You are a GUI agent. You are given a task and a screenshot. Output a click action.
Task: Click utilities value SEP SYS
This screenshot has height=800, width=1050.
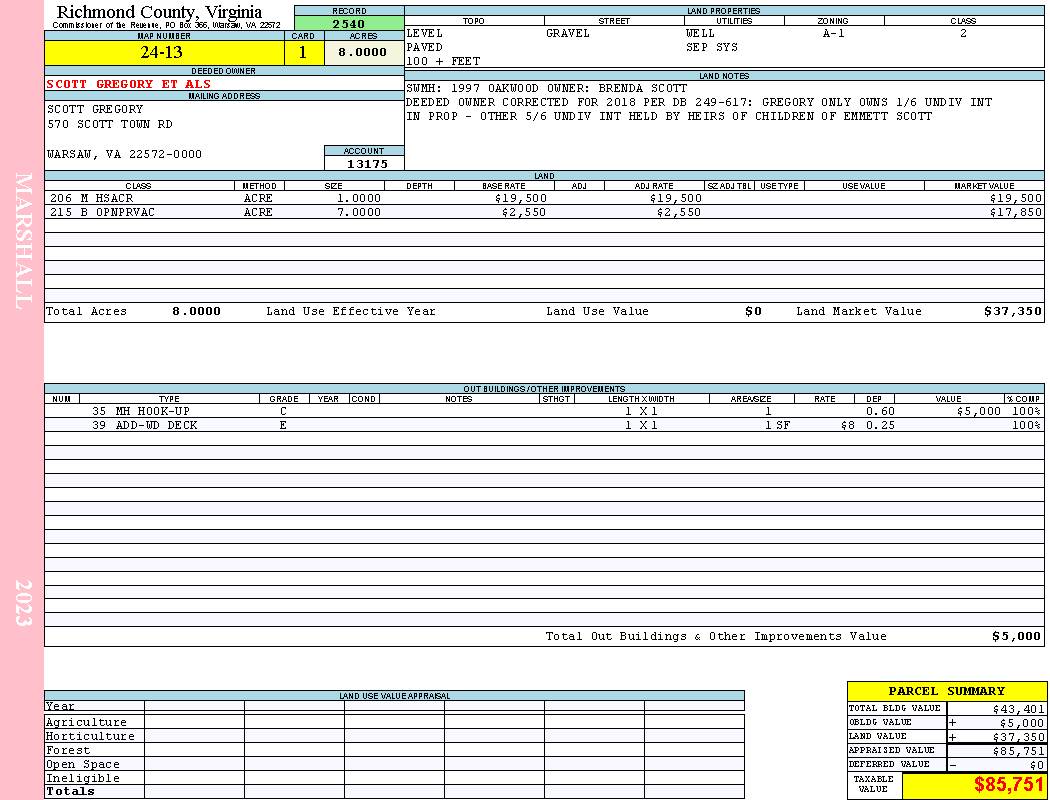pyautogui.click(x=712, y=47)
